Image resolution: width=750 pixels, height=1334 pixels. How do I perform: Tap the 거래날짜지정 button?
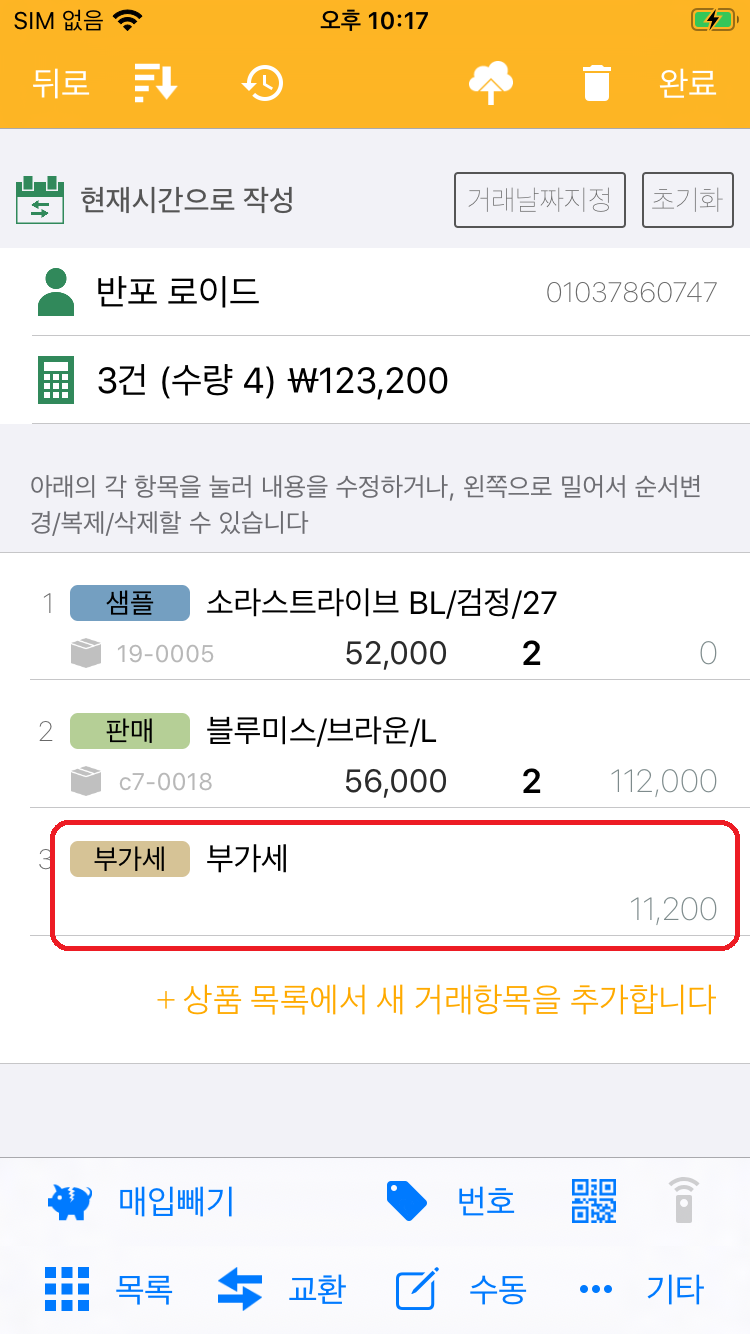(x=540, y=200)
